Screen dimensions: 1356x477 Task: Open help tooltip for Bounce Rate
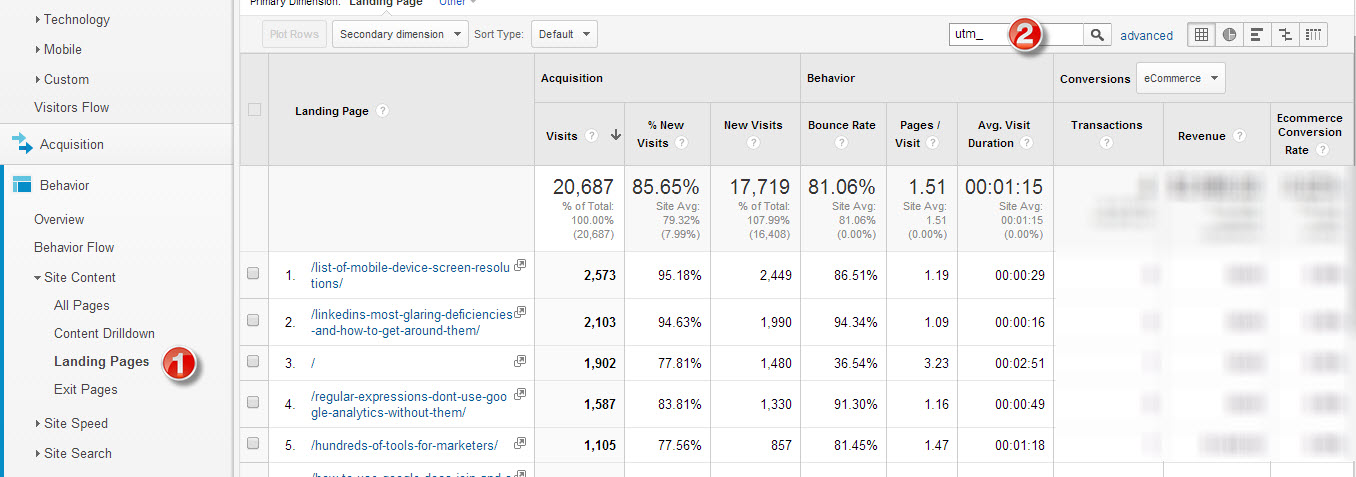(841, 143)
